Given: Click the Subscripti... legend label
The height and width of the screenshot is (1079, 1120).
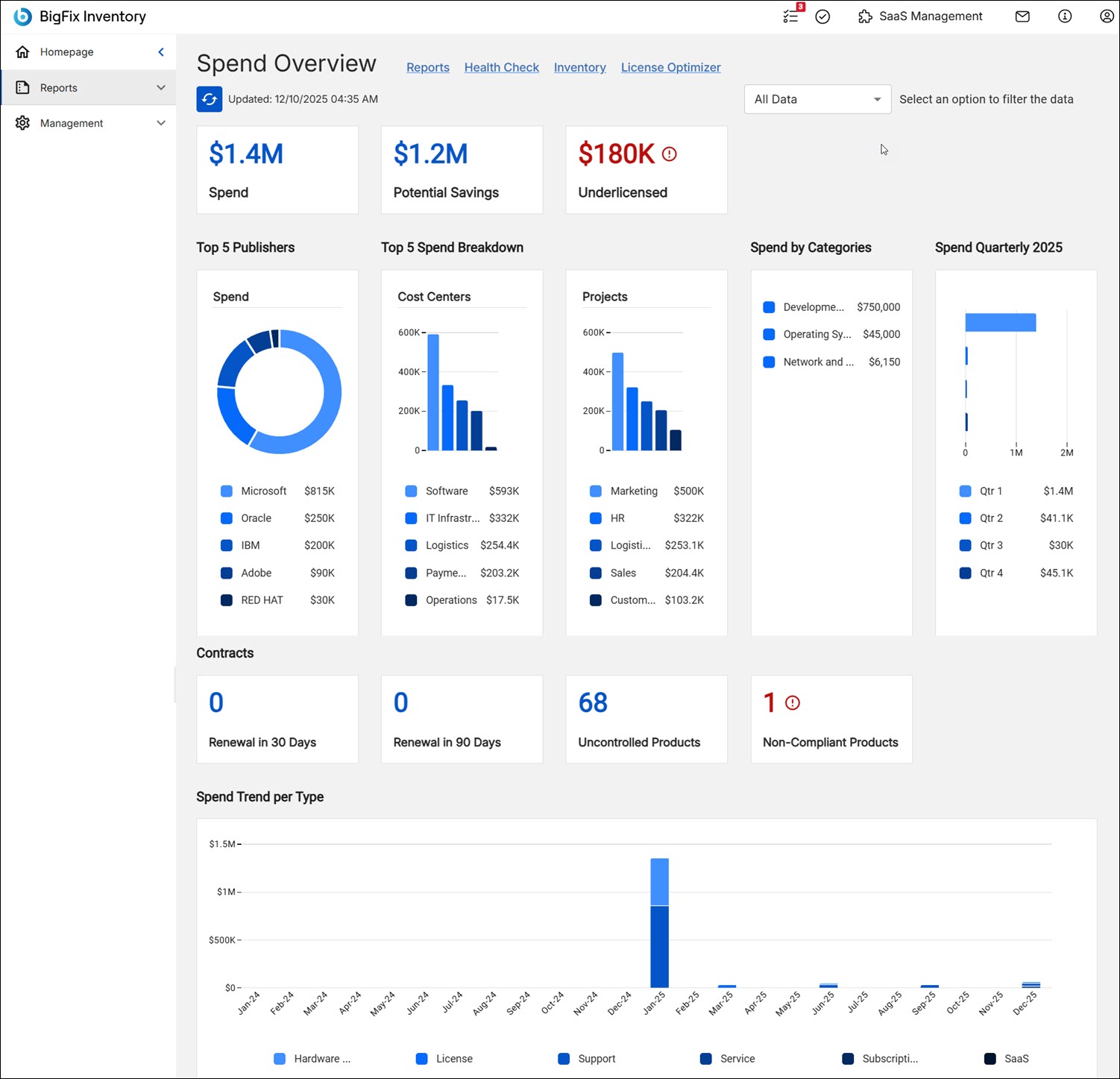Looking at the screenshot, I should click(x=890, y=1059).
